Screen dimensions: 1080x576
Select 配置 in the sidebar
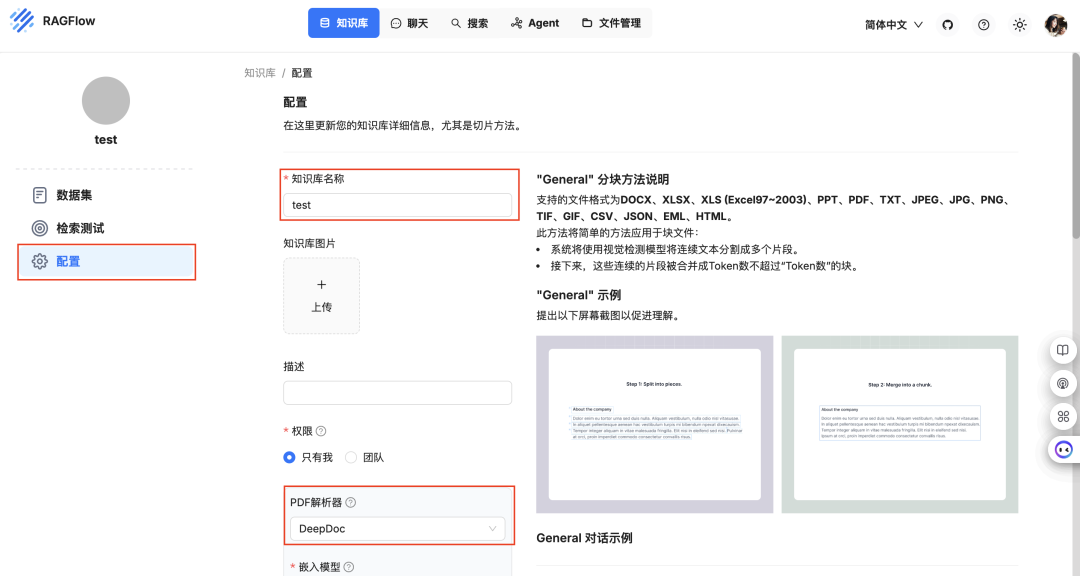(106, 262)
